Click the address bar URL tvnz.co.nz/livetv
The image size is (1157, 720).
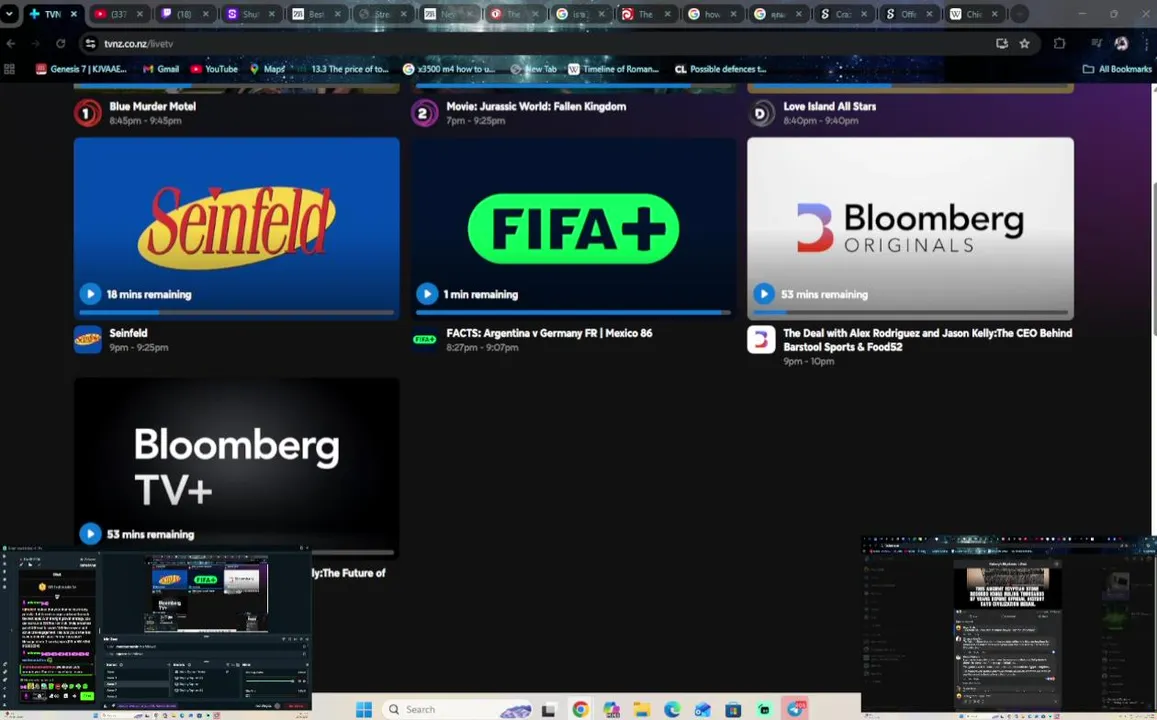[138, 44]
